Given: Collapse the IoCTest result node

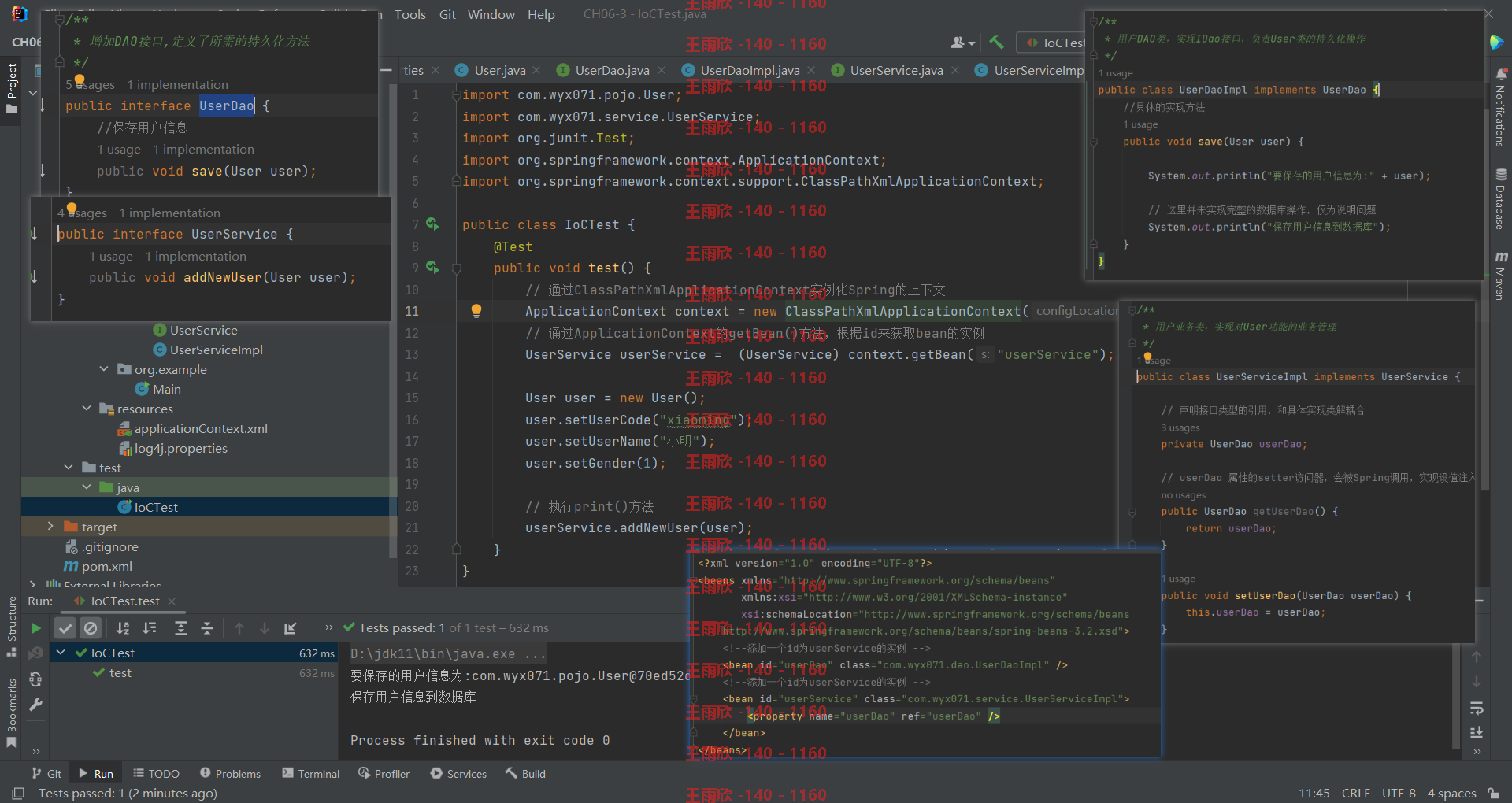Looking at the screenshot, I should (x=61, y=653).
